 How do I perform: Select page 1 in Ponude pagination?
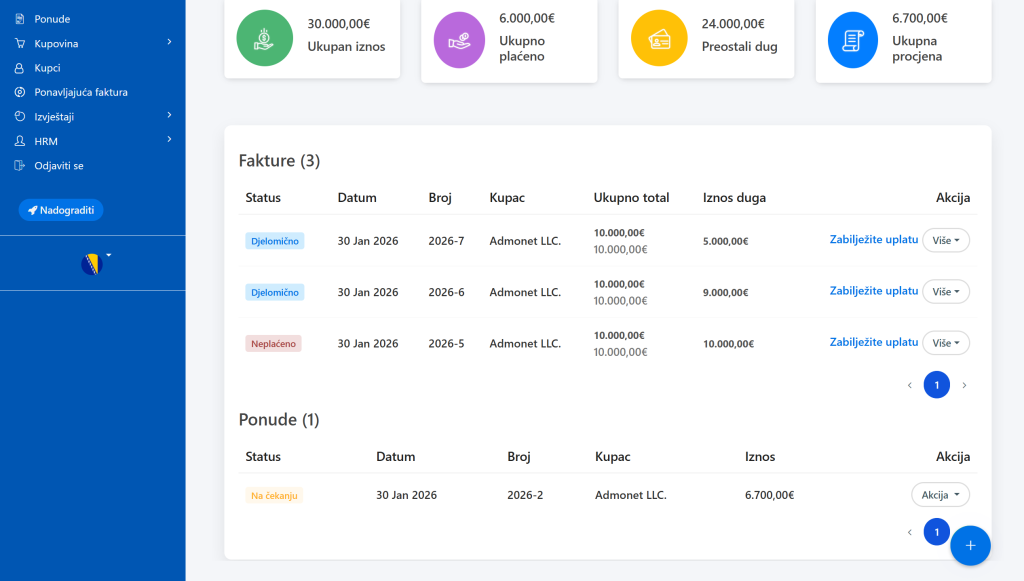pyautogui.click(x=936, y=532)
